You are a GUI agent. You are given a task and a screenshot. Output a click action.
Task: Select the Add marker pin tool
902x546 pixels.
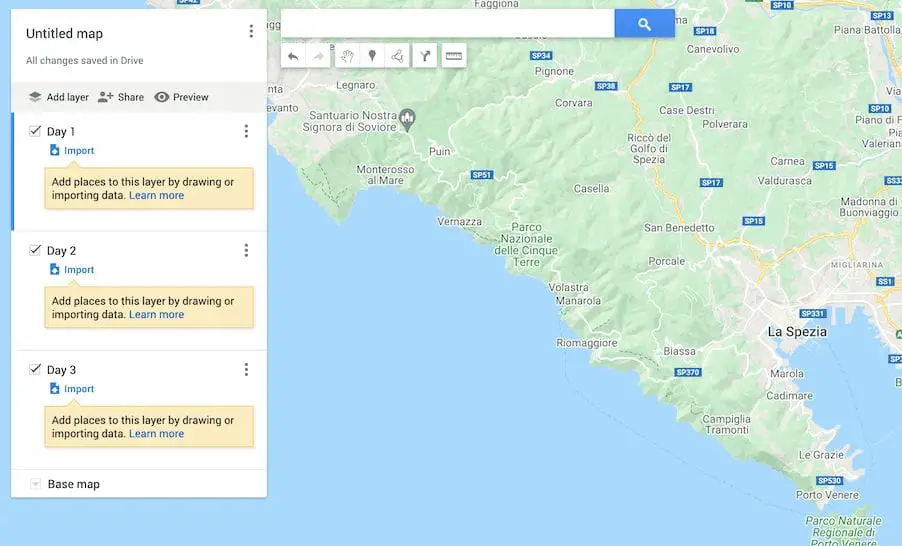[x=372, y=56]
